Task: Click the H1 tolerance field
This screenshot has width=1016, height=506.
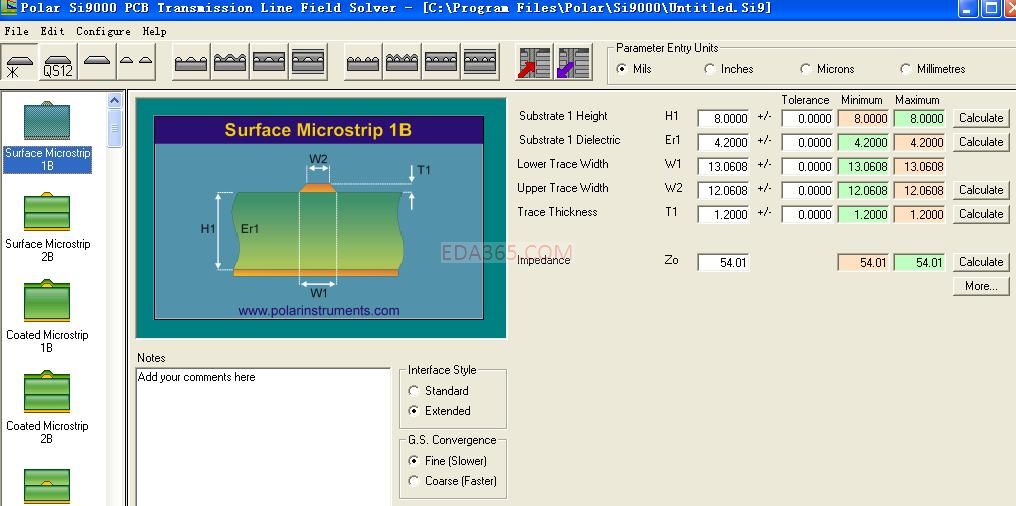Action: click(807, 119)
